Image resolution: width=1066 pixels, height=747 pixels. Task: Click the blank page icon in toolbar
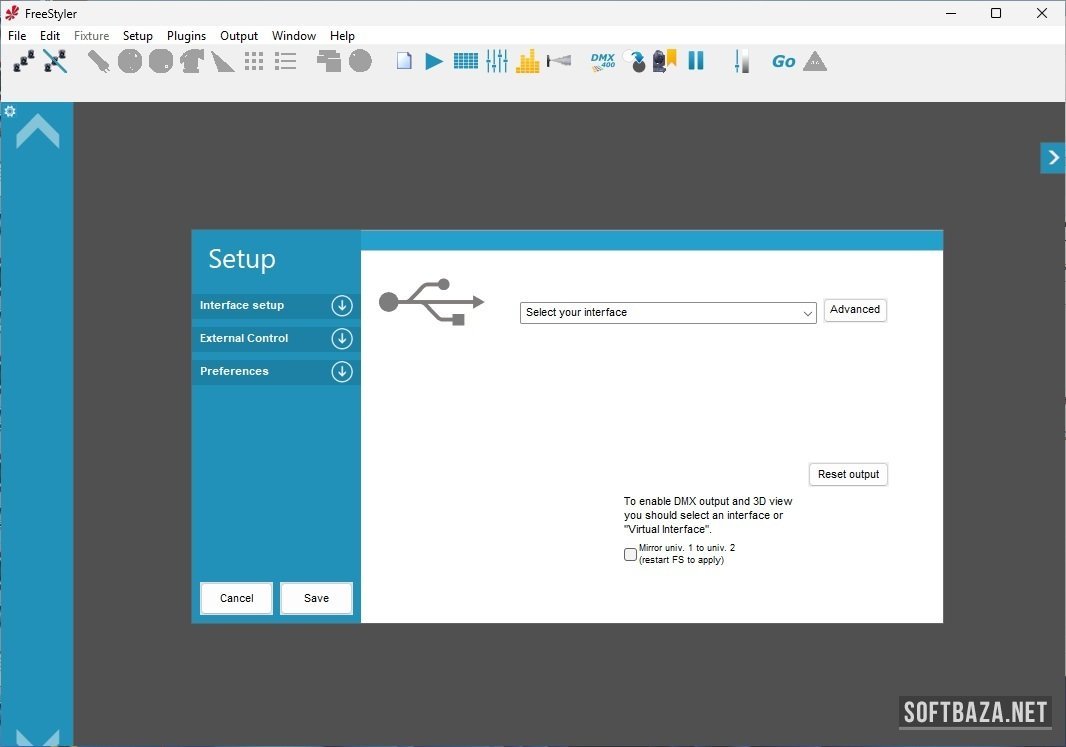pos(404,61)
